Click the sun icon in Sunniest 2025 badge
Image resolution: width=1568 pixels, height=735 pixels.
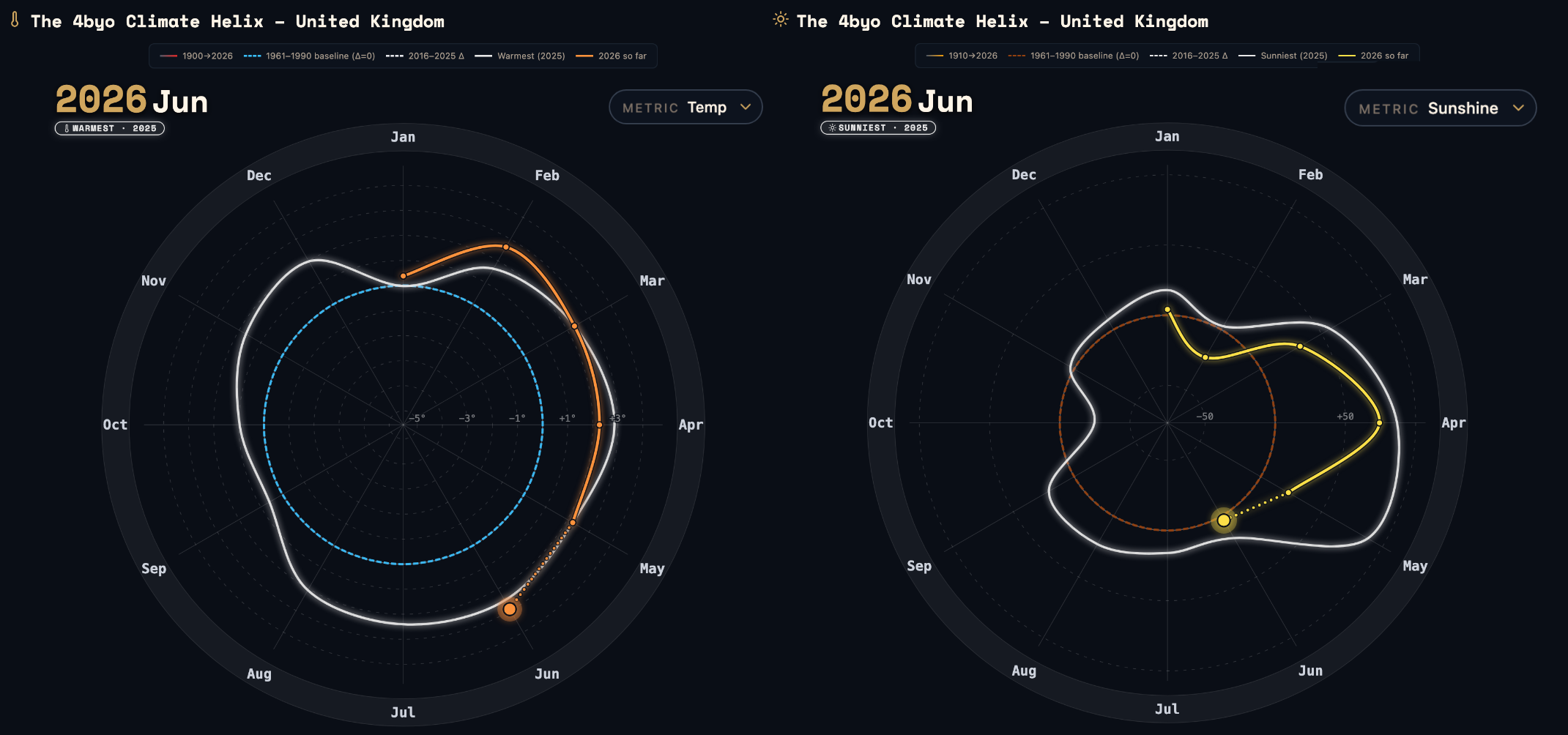point(832,128)
